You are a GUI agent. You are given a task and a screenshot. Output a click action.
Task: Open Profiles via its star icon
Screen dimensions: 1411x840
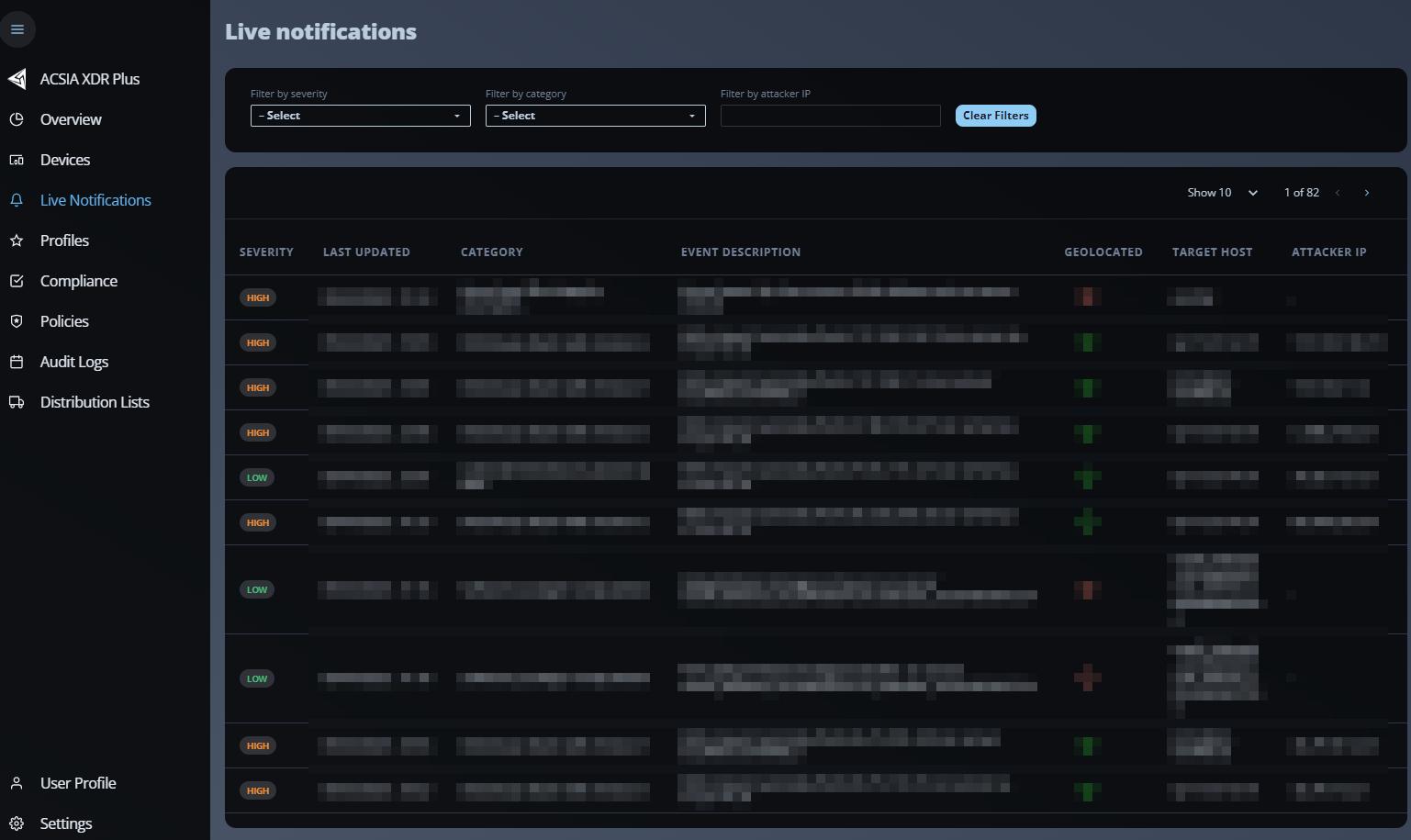click(17, 241)
